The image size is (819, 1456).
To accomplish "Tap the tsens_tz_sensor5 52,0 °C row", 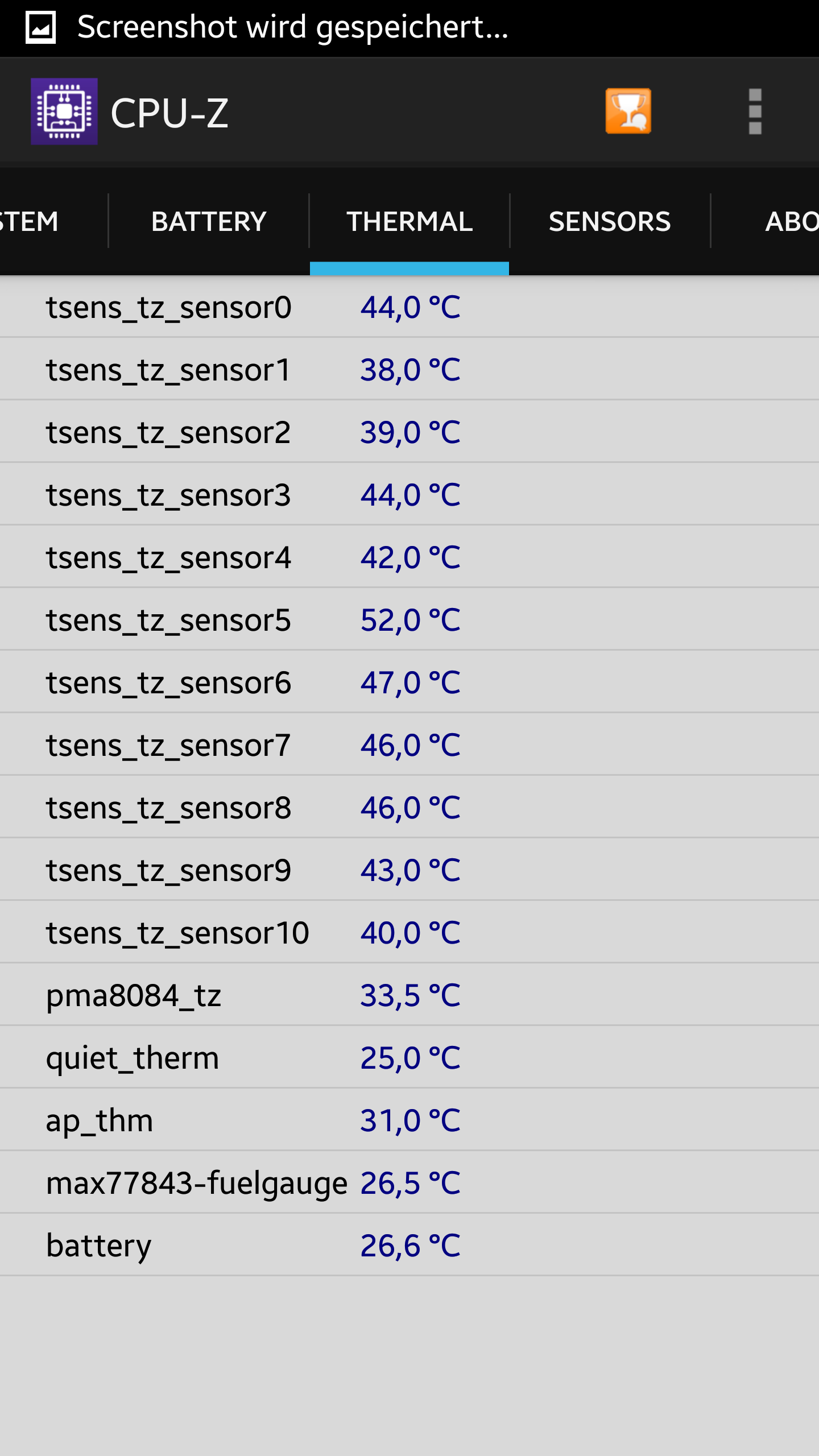I will [x=409, y=620].
